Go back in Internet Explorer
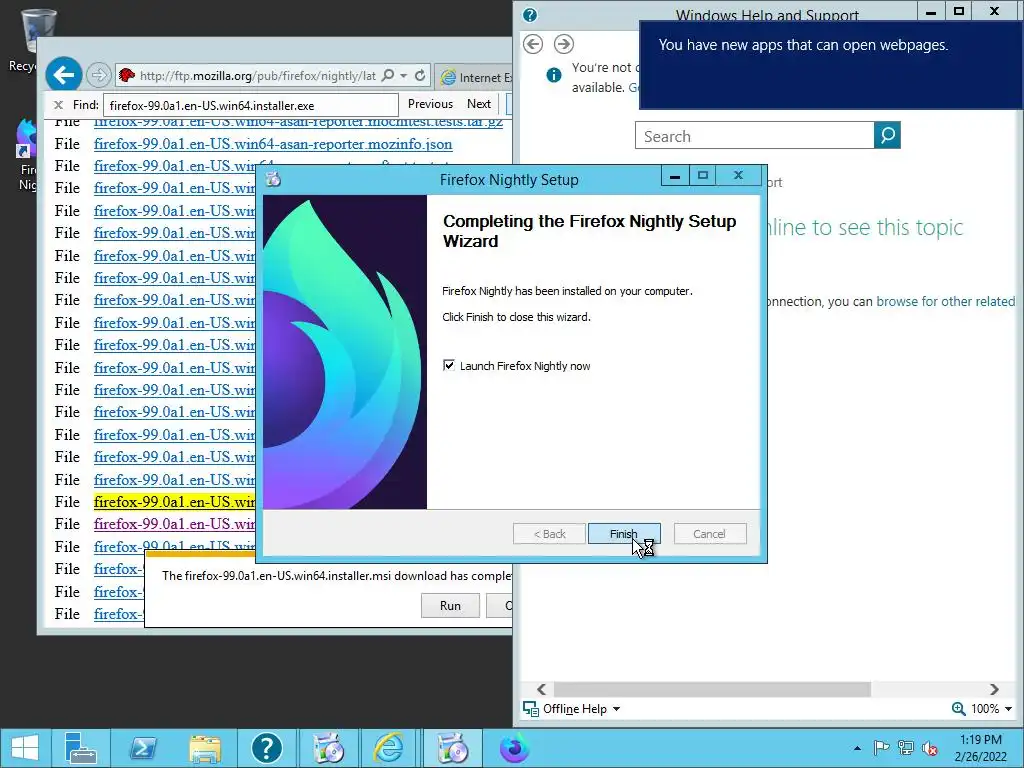This screenshot has height=768, width=1024. 63,75
